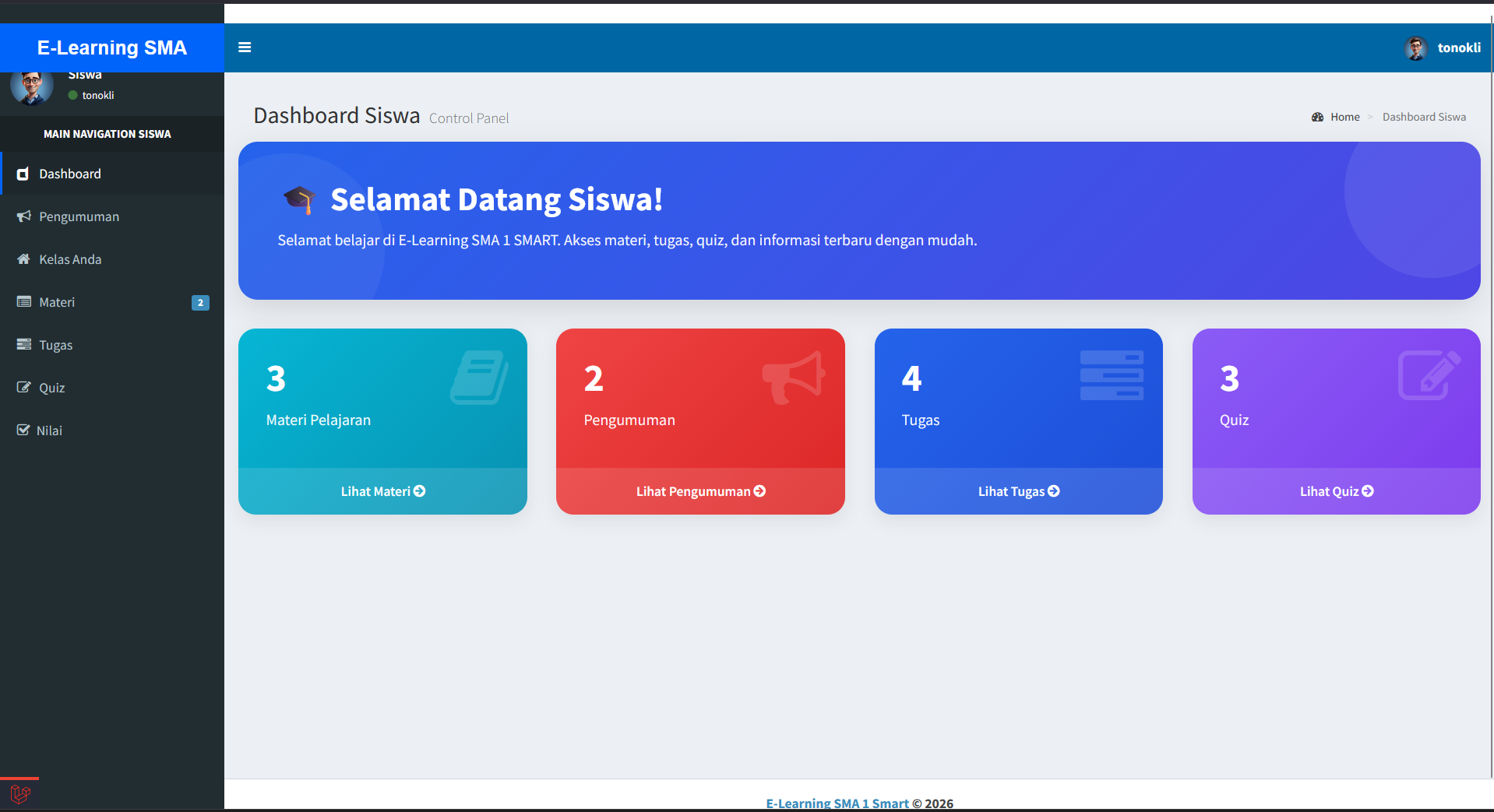Click the Dashboard sidebar icon
This screenshot has width=1494, height=812.
(x=23, y=174)
